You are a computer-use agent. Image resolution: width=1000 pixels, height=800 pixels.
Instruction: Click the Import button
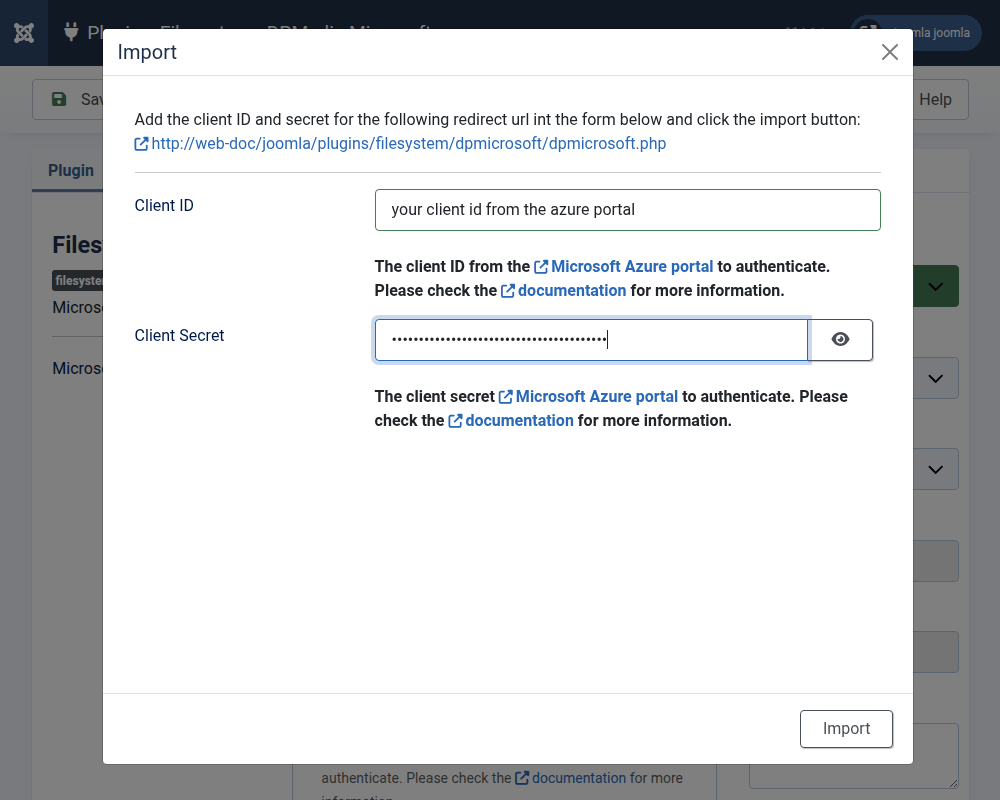point(846,729)
